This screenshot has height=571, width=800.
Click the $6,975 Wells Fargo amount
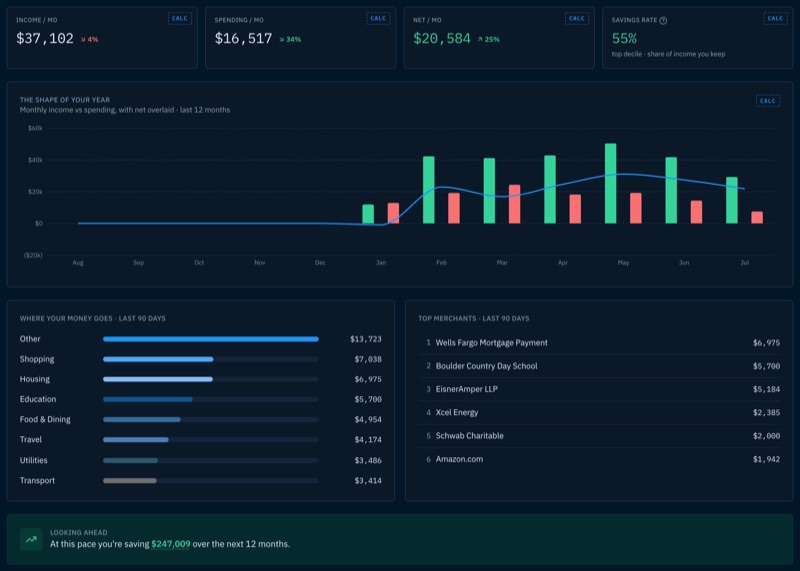(x=766, y=343)
